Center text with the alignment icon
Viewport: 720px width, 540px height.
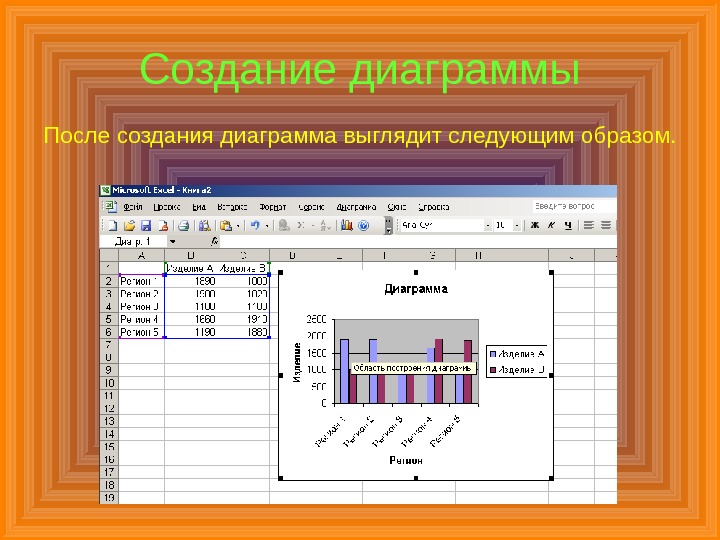coord(606,225)
